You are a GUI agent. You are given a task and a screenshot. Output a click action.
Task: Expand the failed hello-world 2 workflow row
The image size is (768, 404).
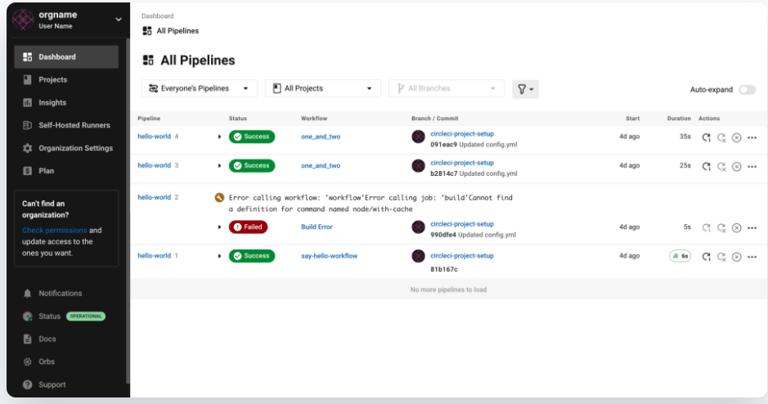[x=220, y=227]
